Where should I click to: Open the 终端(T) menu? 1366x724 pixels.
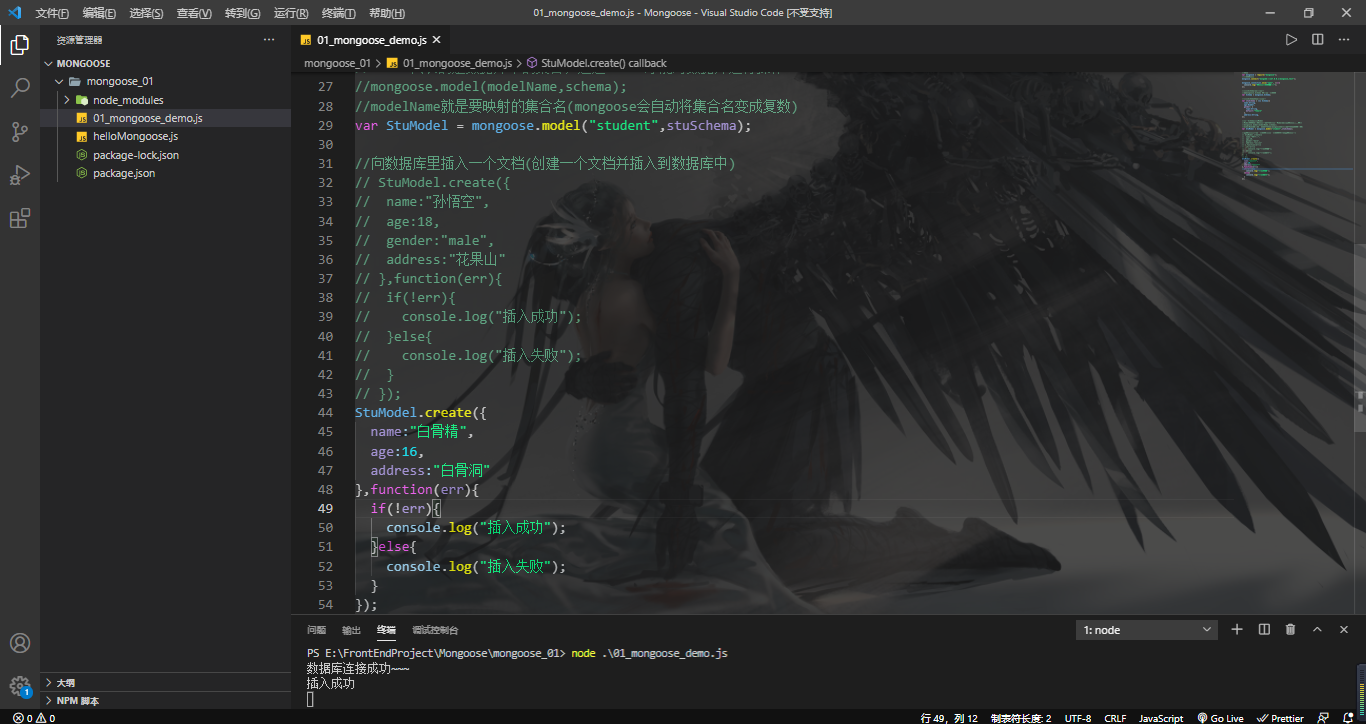pos(339,13)
